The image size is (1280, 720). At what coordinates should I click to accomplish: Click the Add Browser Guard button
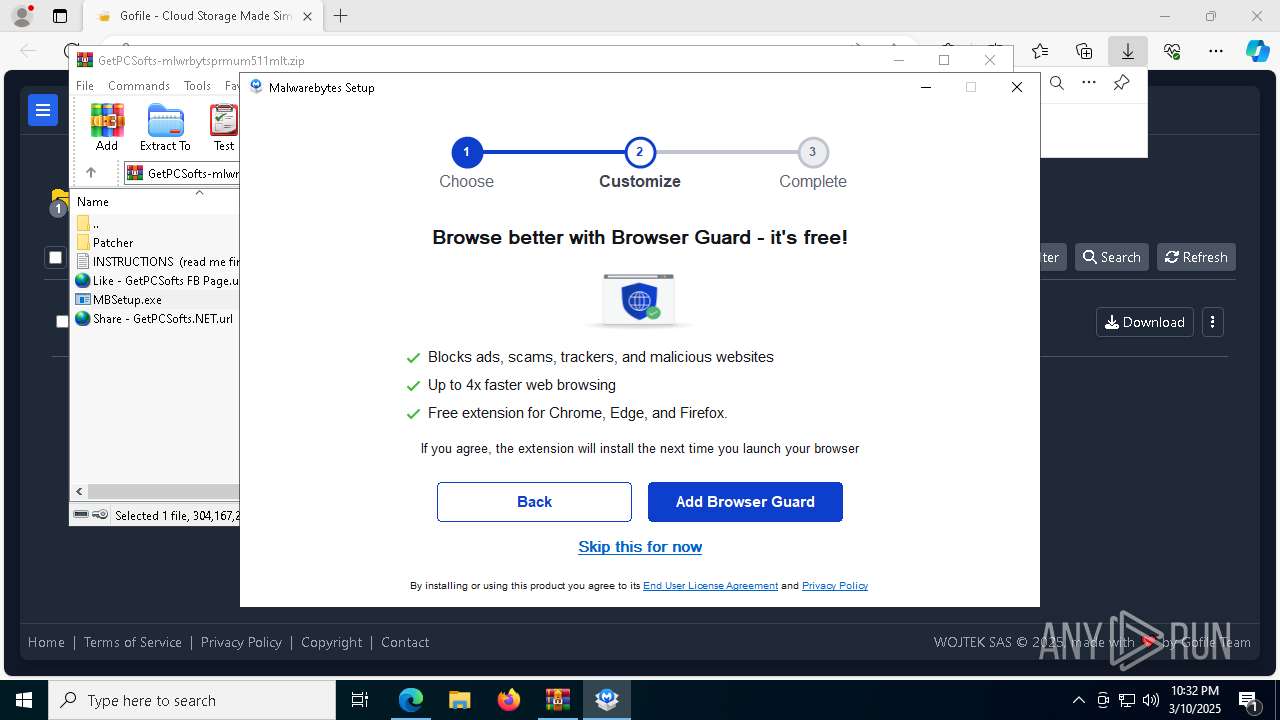pos(745,502)
